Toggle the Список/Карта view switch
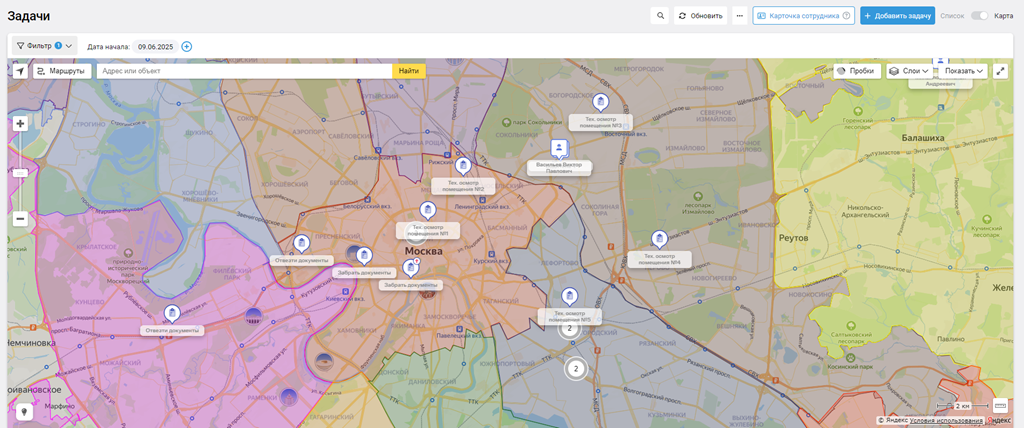This screenshot has height=428, width=1024. pos(980,16)
